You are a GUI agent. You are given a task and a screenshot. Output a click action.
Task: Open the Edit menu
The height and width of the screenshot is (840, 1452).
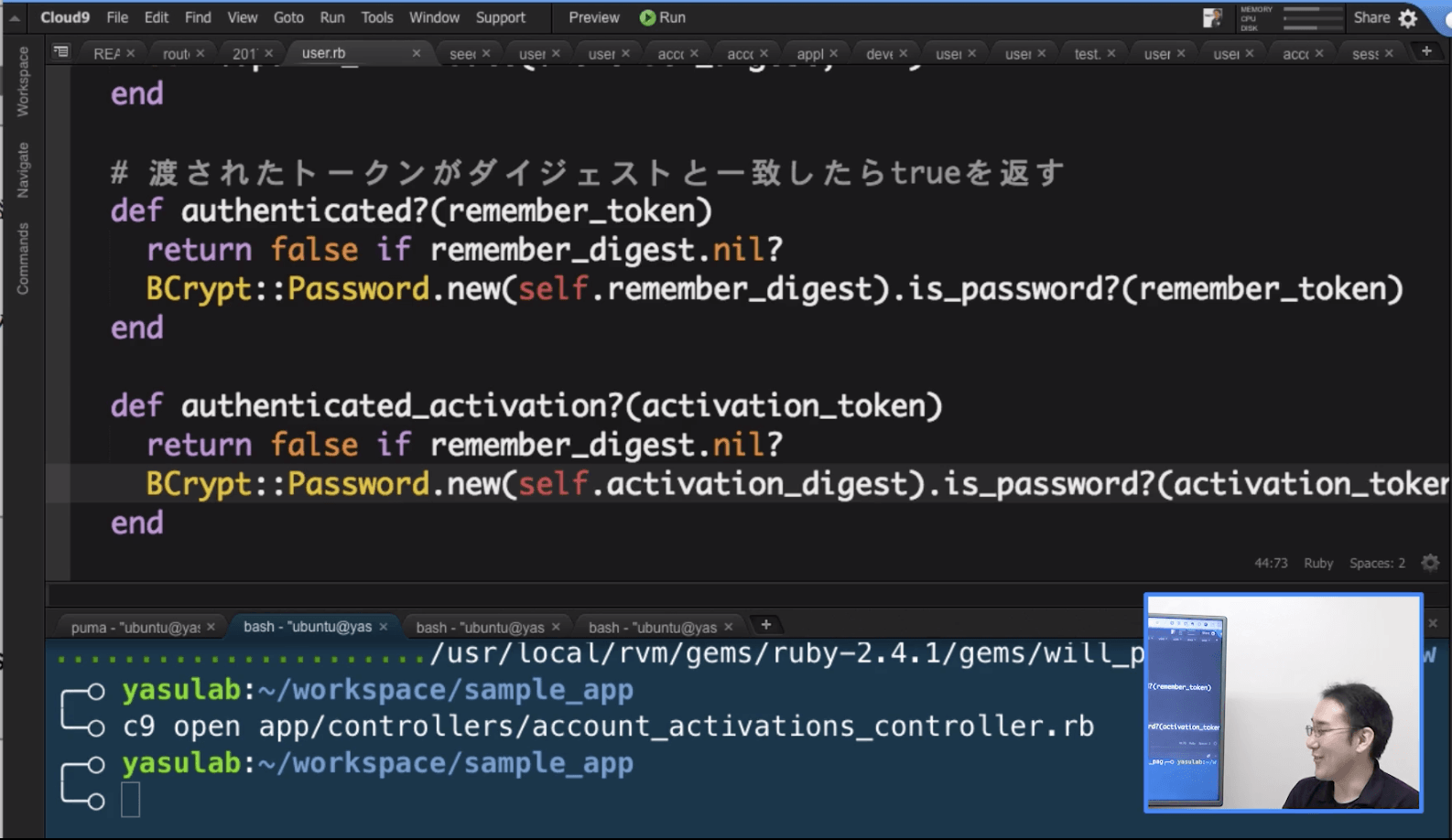(x=157, y=17)
